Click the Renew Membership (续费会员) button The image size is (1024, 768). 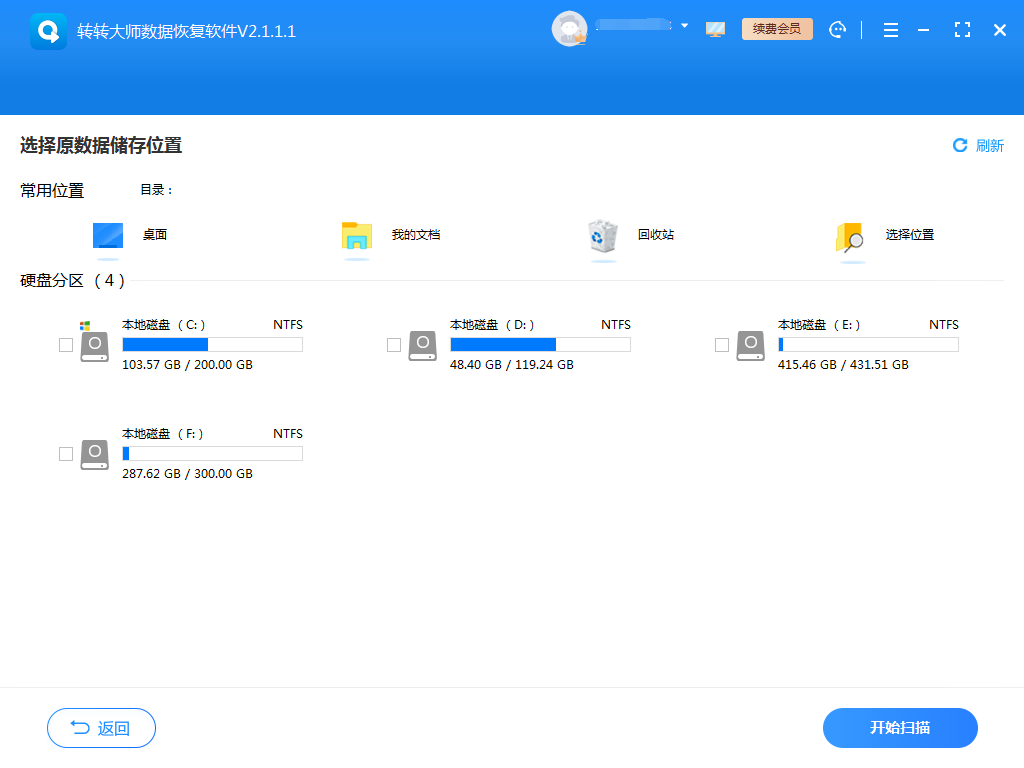click(777, 29)
